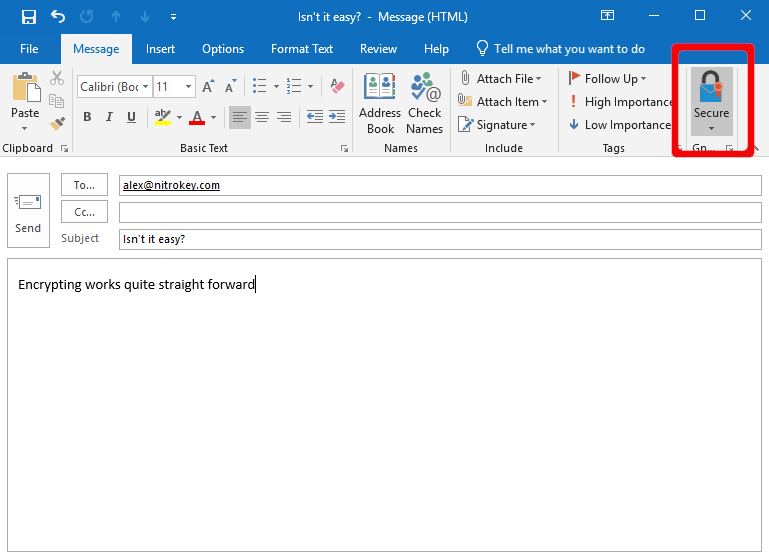Open the font name dropdown
The image size is (769, 560).
pyautogui.click(x=145, y=87)
